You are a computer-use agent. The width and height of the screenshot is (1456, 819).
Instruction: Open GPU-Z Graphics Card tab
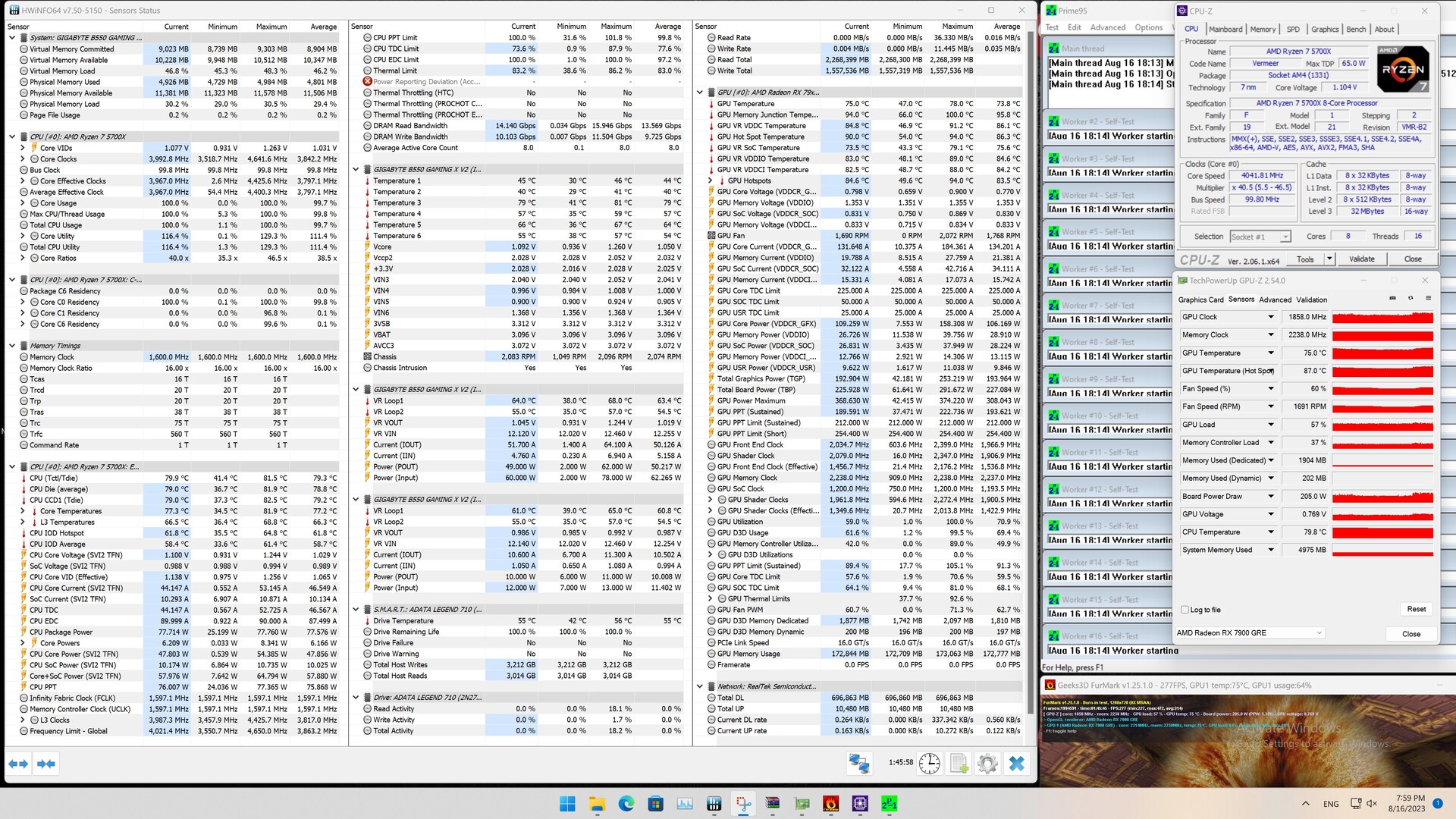tap(1200, 300)
